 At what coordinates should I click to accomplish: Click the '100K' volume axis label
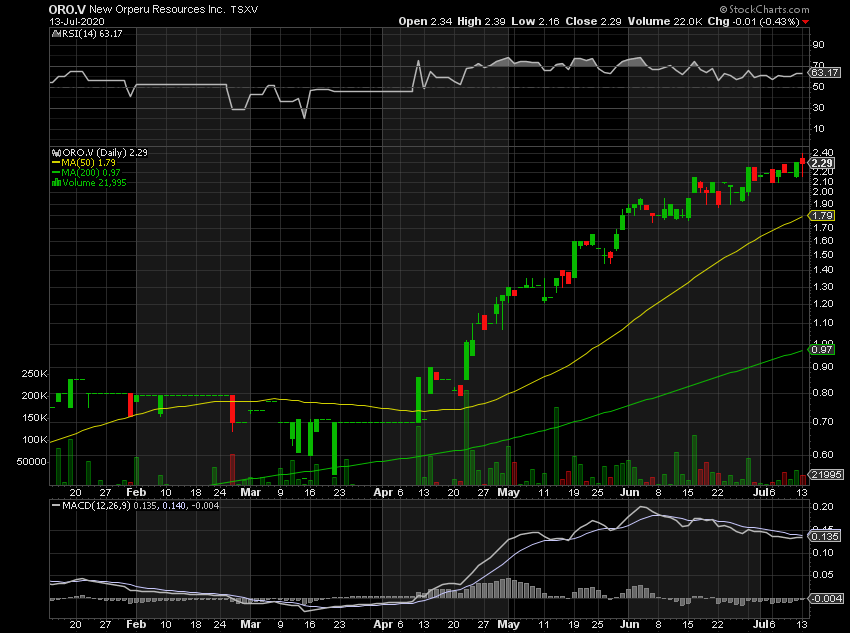(x=35, y=440)
